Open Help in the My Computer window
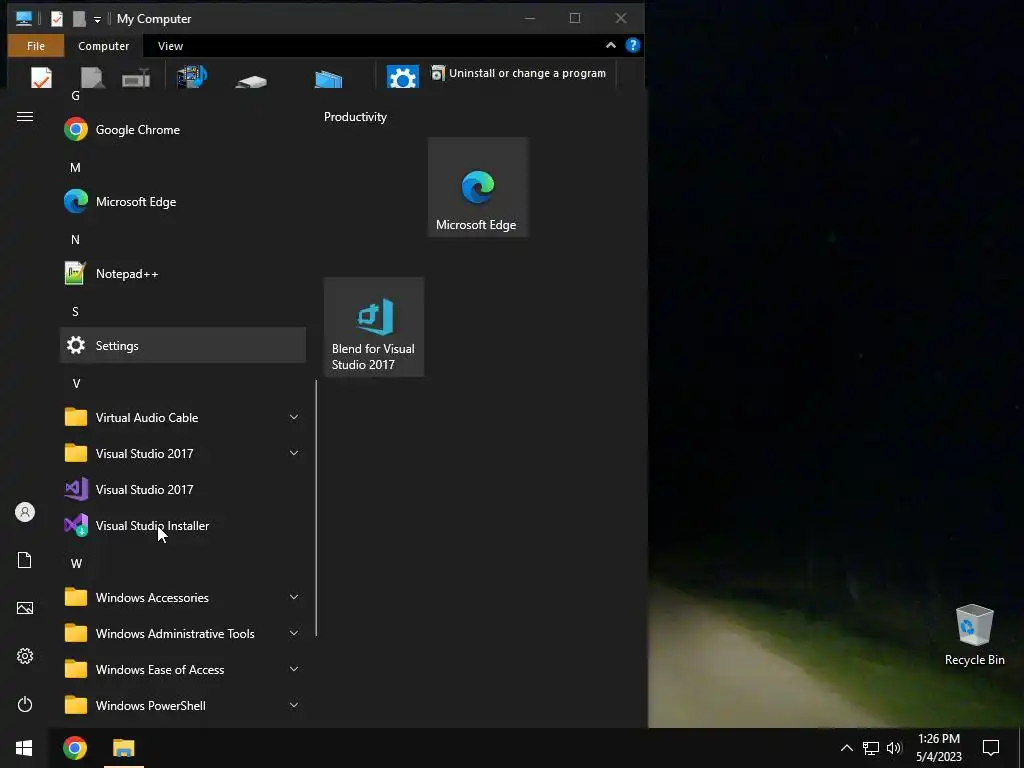Viewport: 1024px width, 768px height. (632, 45)
